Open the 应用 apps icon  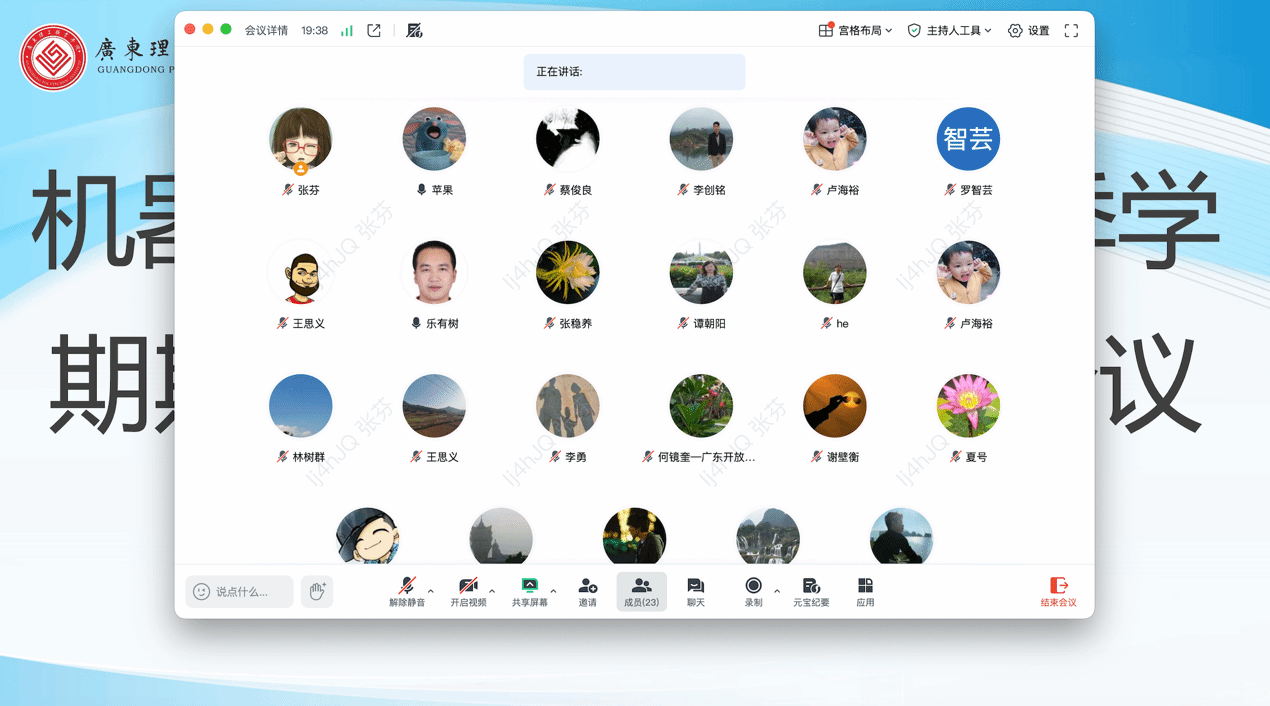pos(865,591)
